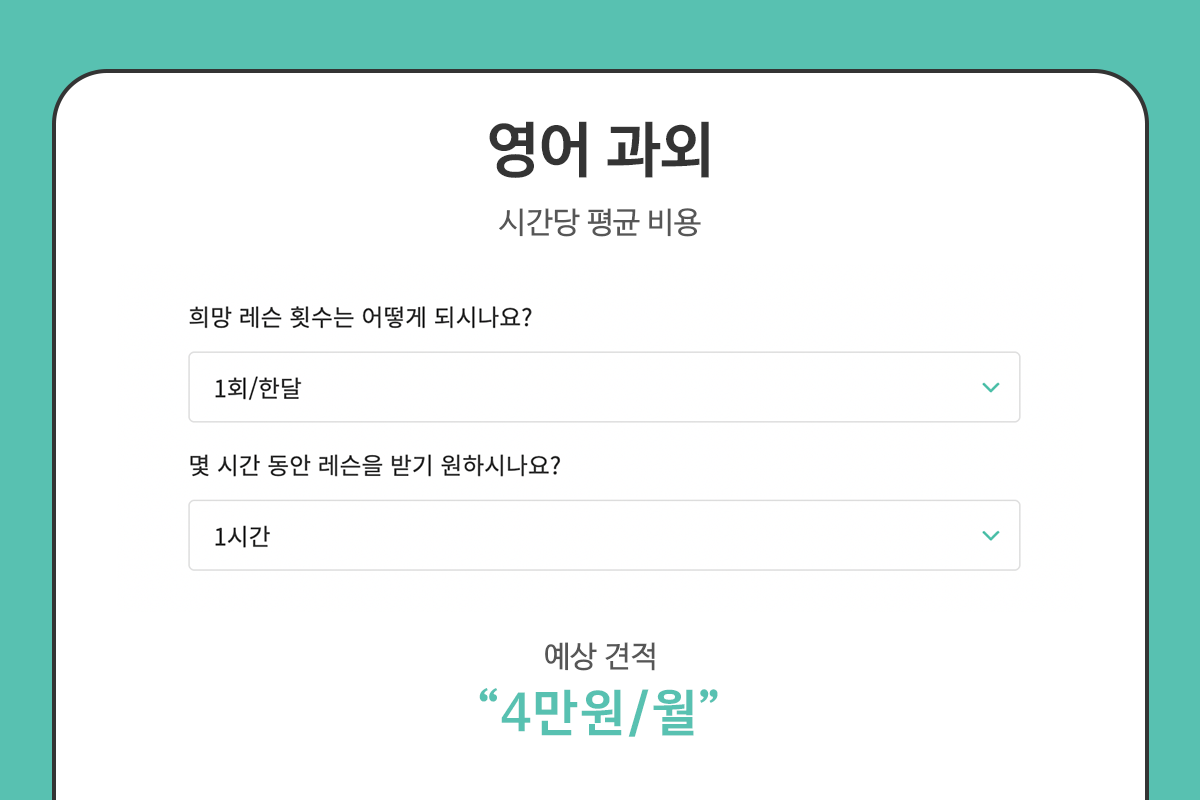The width and height of the screenshot is (1200, 800).
Task: Click the chevron on the lesson frequency dropdown
Action: [x=990, y=387]
